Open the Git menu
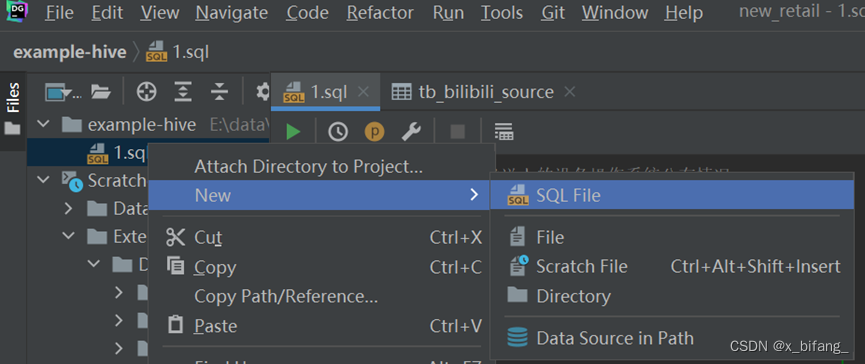Screen dimensions: 865x364 click(553, 12)
